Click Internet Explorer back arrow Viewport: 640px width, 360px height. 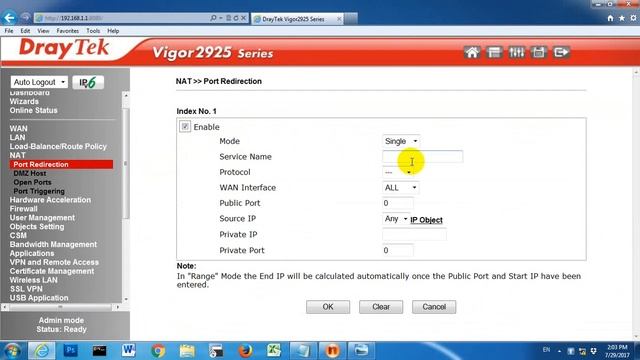(9, 18)
